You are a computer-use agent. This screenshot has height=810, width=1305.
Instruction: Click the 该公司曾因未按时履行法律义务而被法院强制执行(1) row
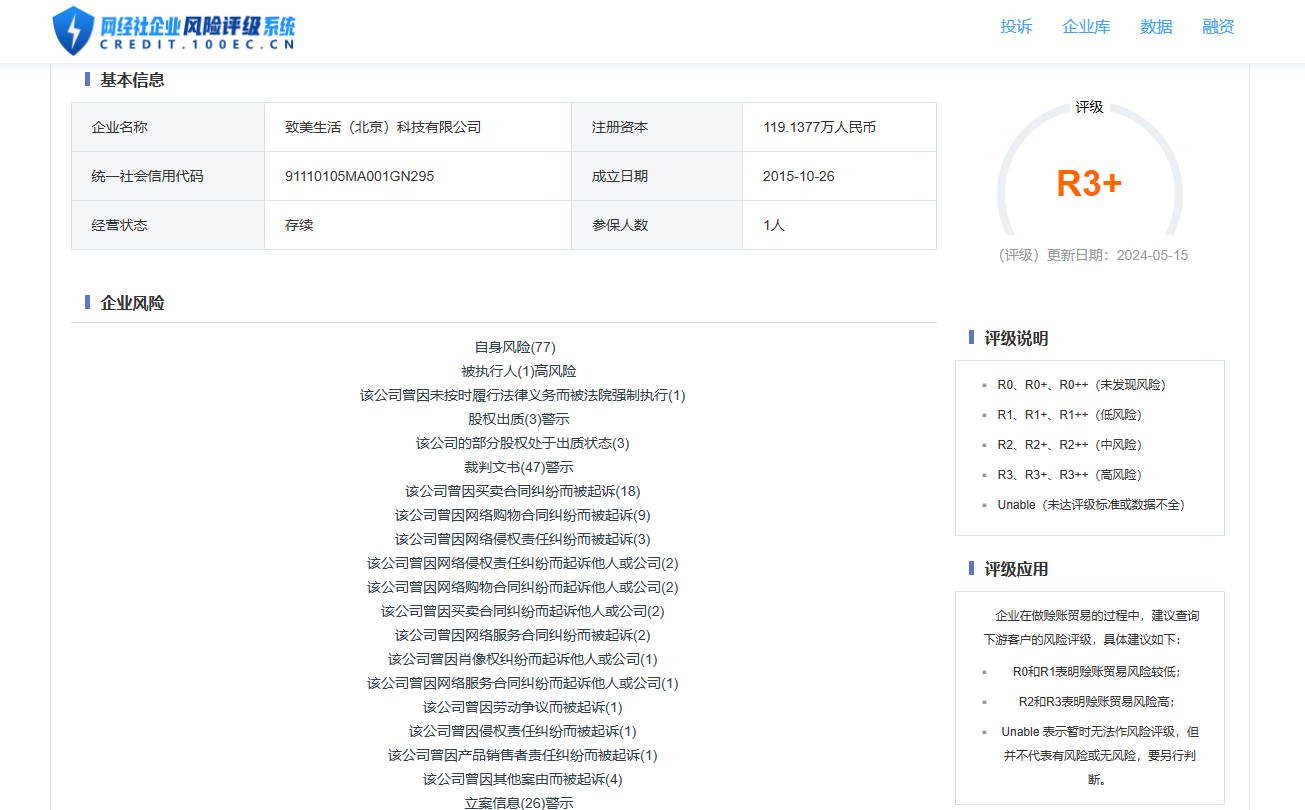[x=523, y=395]
